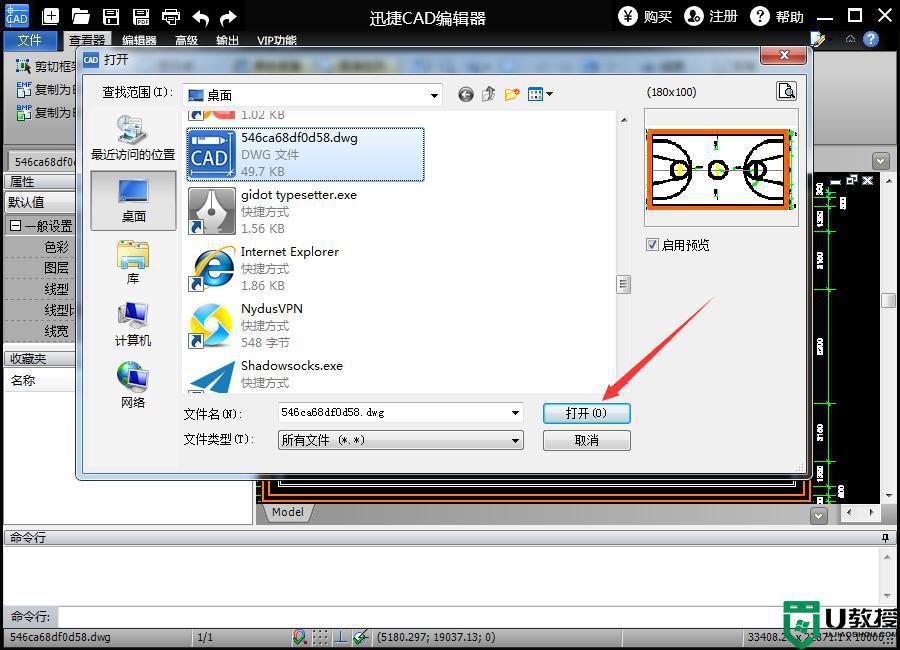
Task: Click the grid dots icon in status bar
Action: [x=320, y=636]
